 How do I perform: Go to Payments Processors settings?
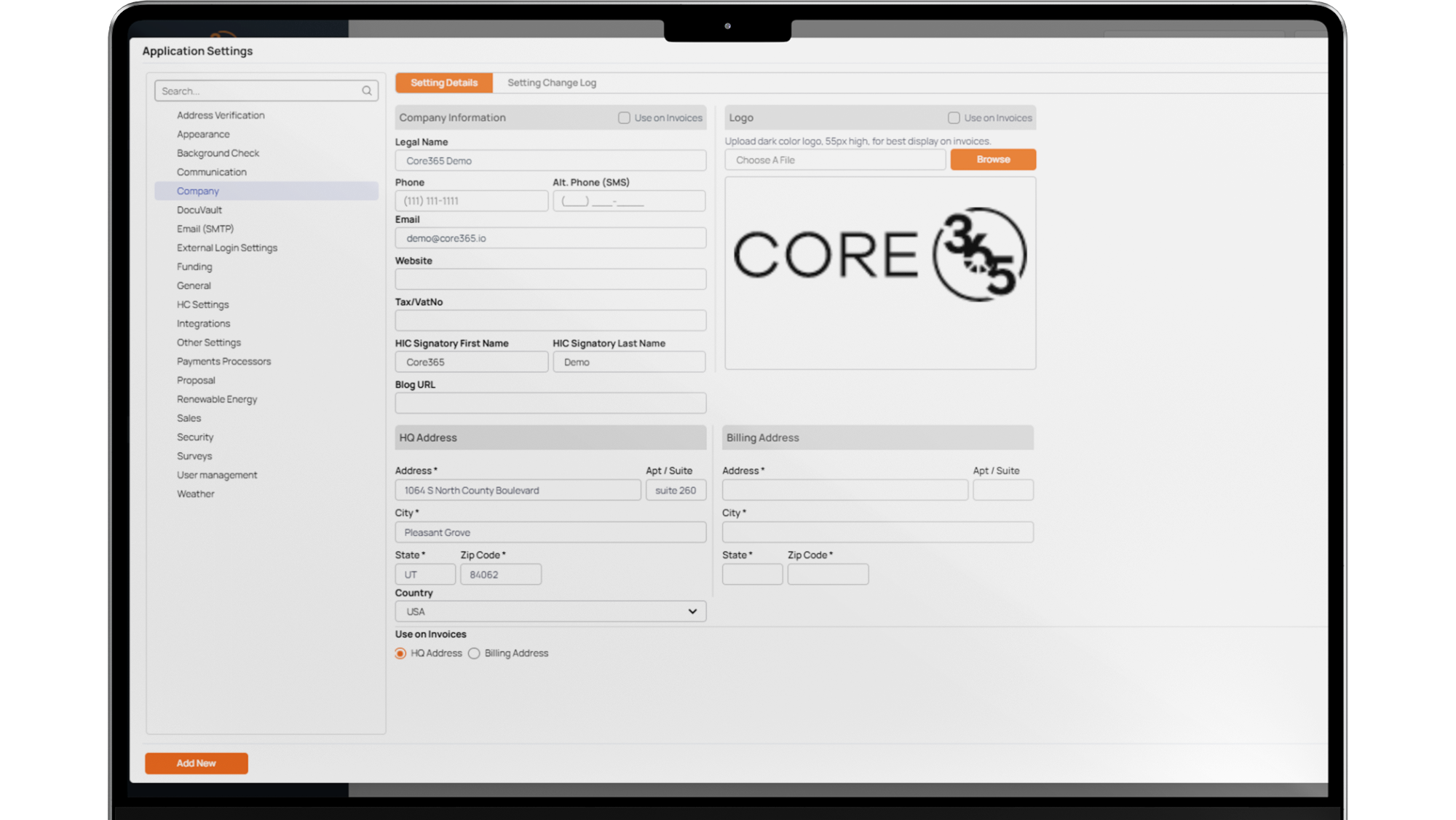(x=223, y=362)
